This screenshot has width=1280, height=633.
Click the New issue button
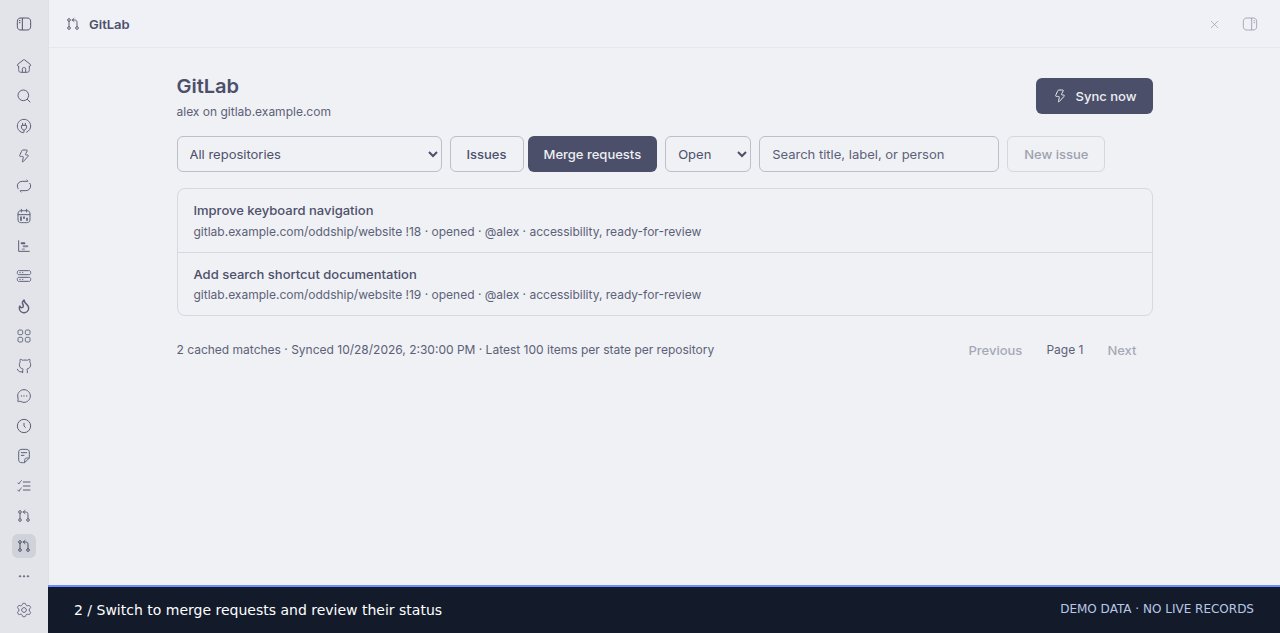click(x=1056, y=154)
